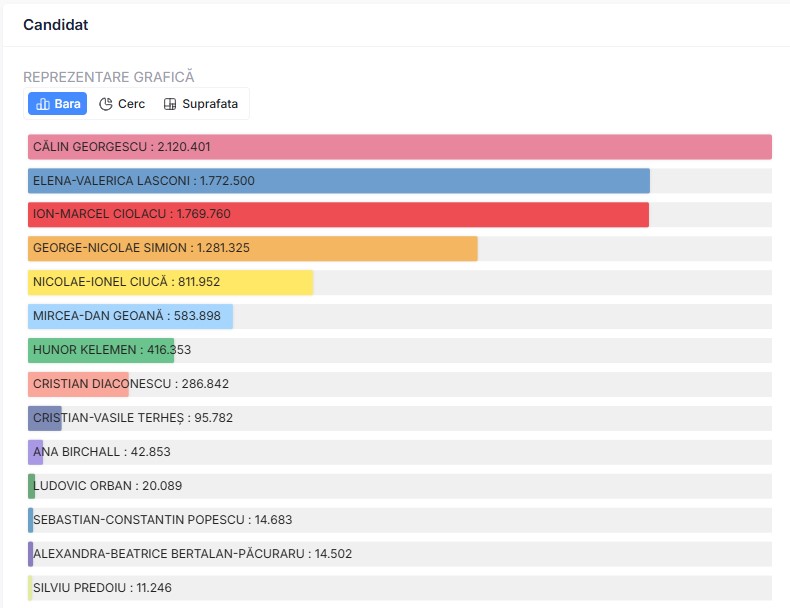Click the Ludovic Orban result row
The image size is (790, 608).
(x=400, y=487)
